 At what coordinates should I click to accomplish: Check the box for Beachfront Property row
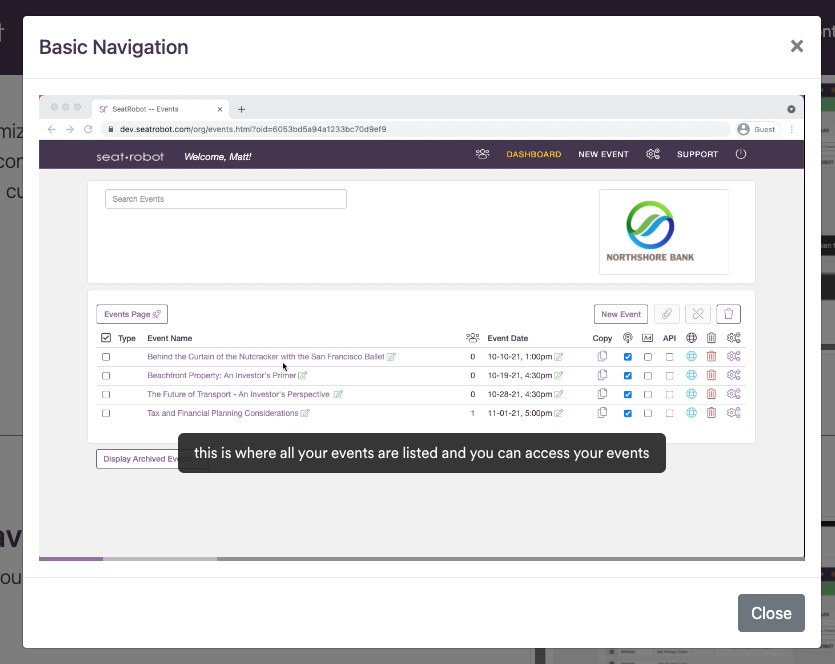tap(106, 376)
